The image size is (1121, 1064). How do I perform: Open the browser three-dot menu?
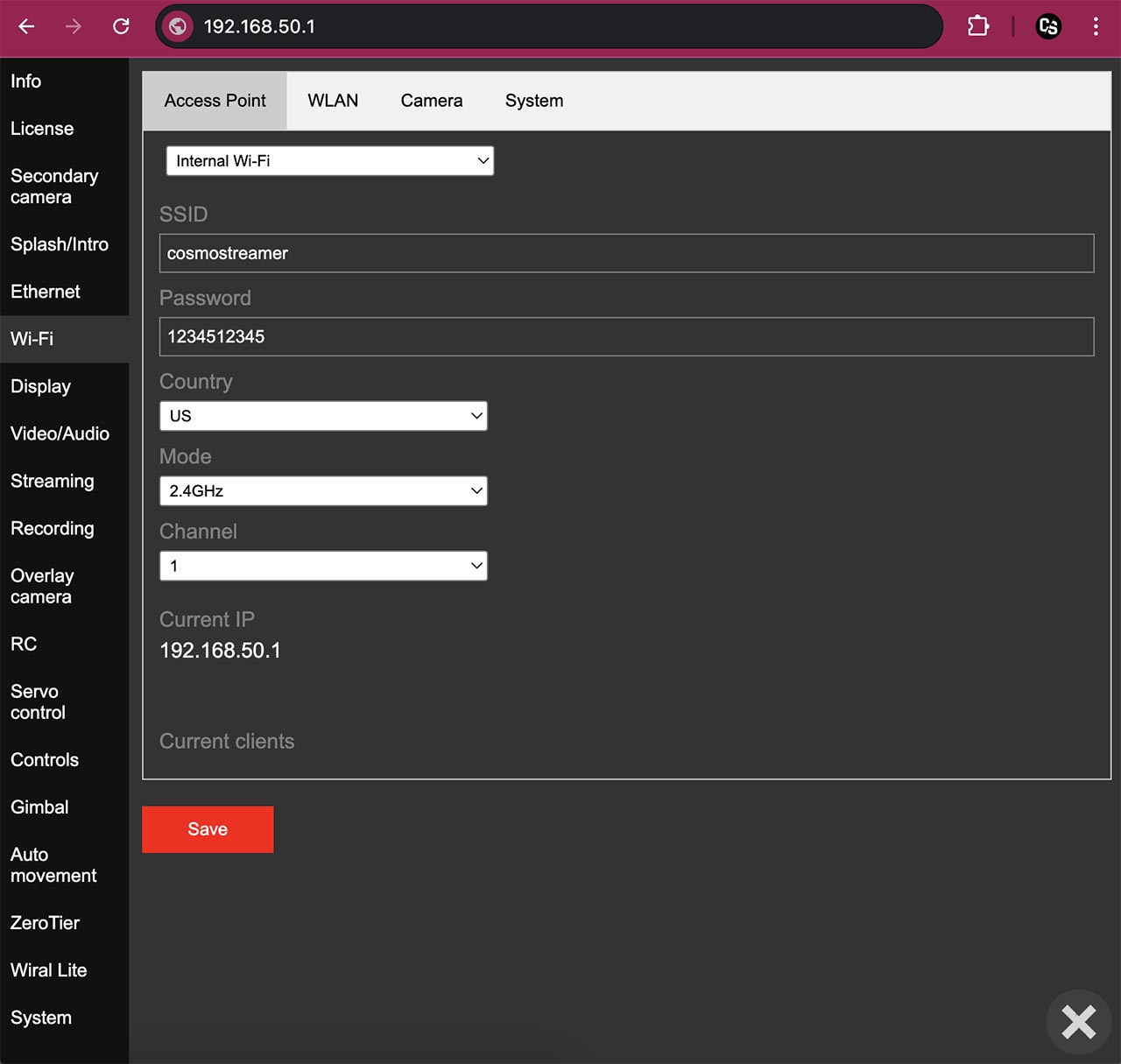tap(1096, 26)
